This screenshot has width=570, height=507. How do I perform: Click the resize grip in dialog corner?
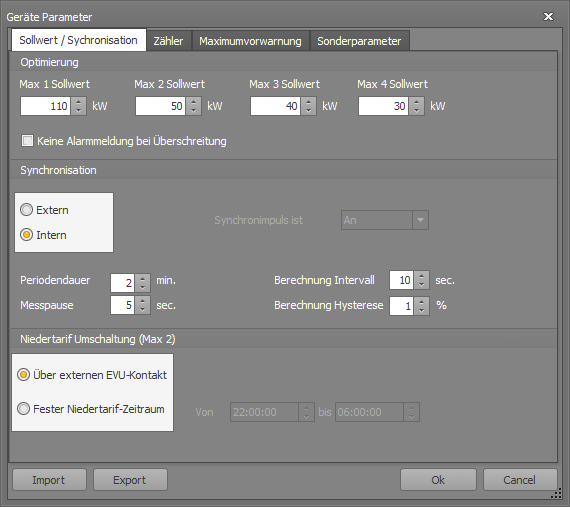[x=557, y=494]
